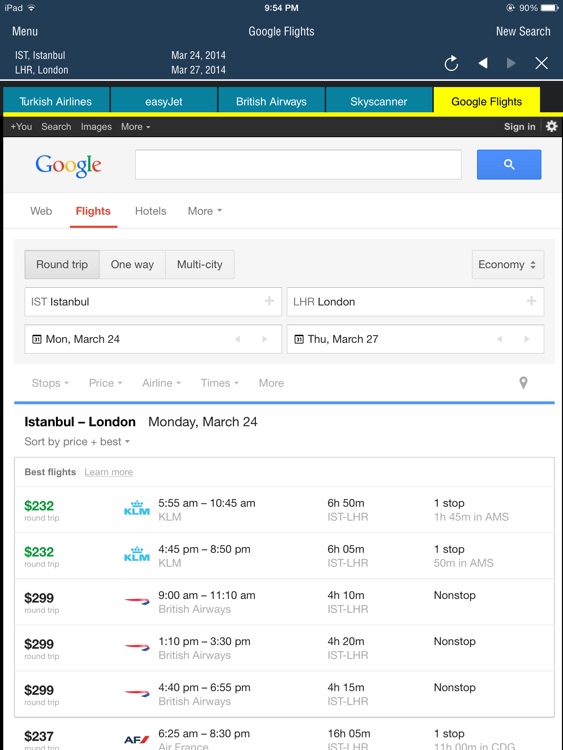Expand the Times filter

pos(220,383)
